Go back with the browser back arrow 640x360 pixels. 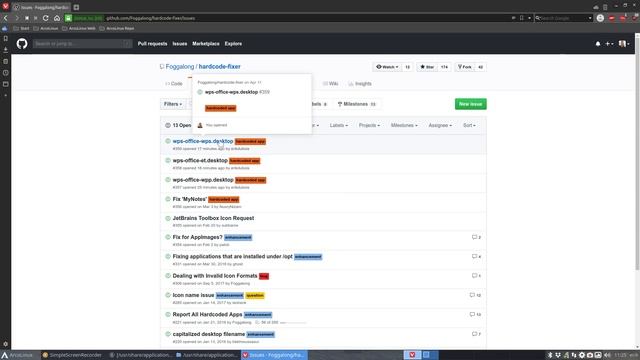[x=6, y=18]
